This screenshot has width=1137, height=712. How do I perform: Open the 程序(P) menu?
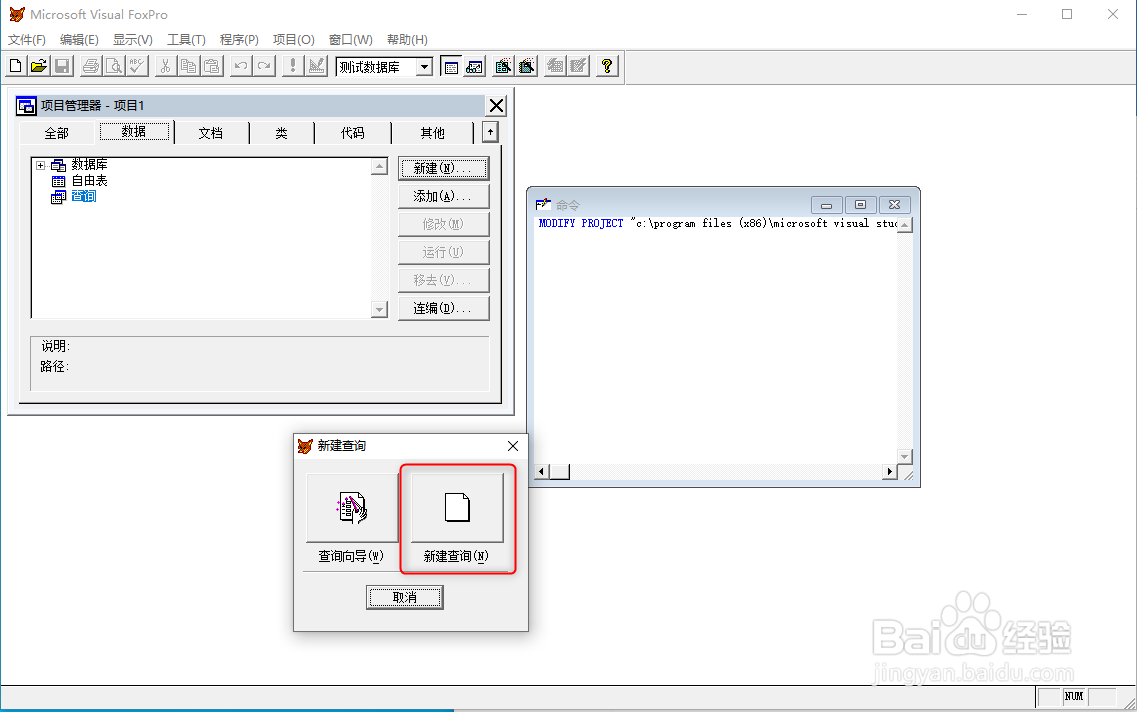click(239, 40)
